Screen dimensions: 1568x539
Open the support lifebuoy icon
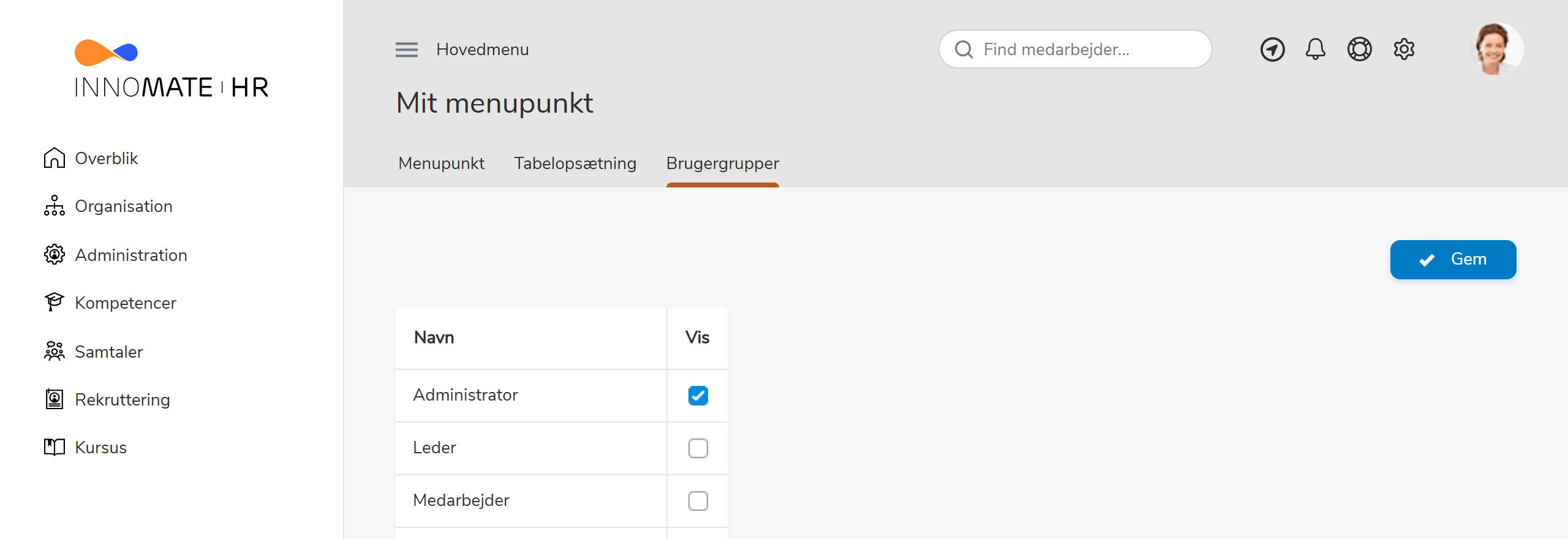[x=1359, y=49]
